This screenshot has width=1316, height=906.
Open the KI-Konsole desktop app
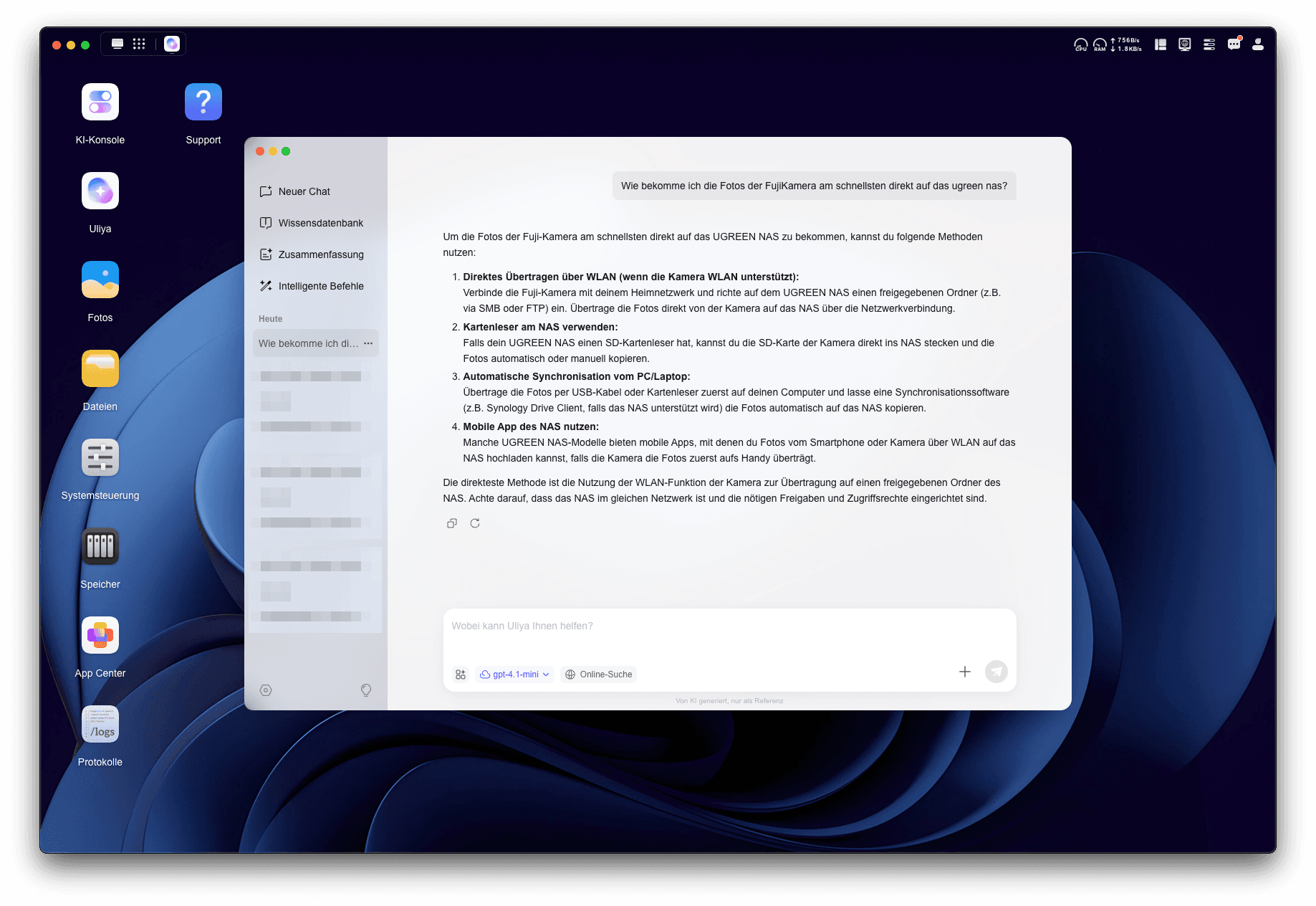[100, 102]
